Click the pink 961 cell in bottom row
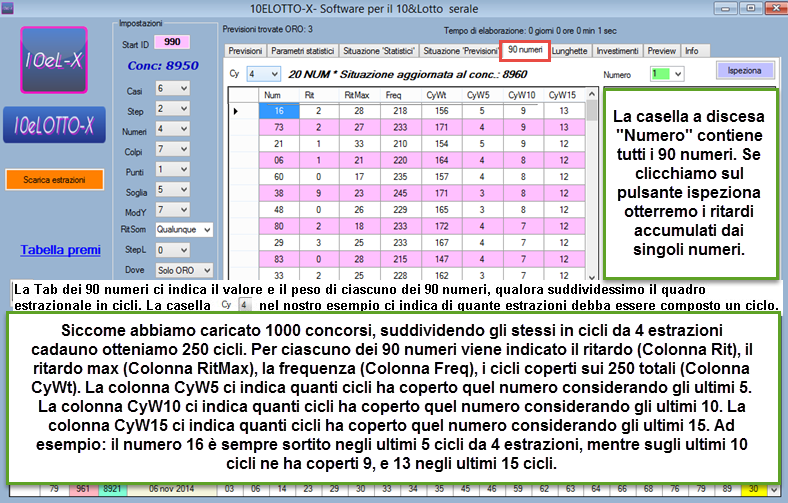The image size is (788, 503). [x=83, y=489]
